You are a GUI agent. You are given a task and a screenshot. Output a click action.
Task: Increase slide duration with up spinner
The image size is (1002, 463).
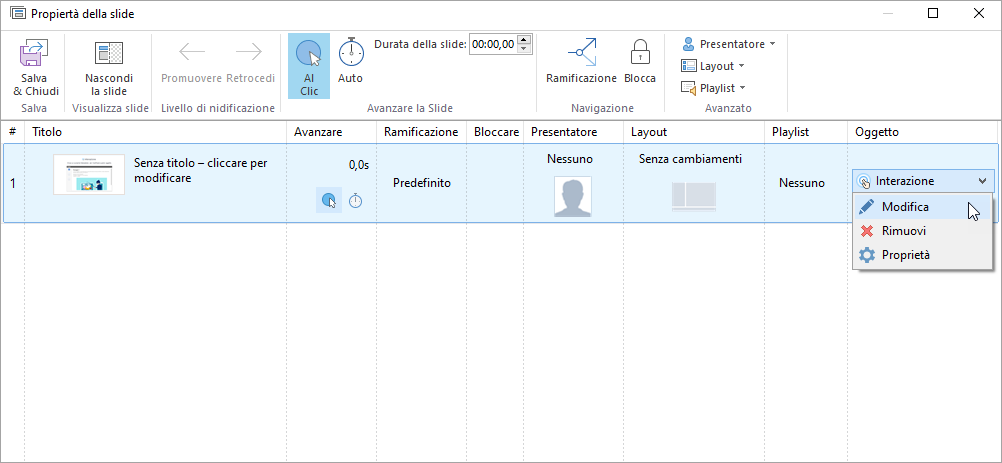(x=525, y=39)
